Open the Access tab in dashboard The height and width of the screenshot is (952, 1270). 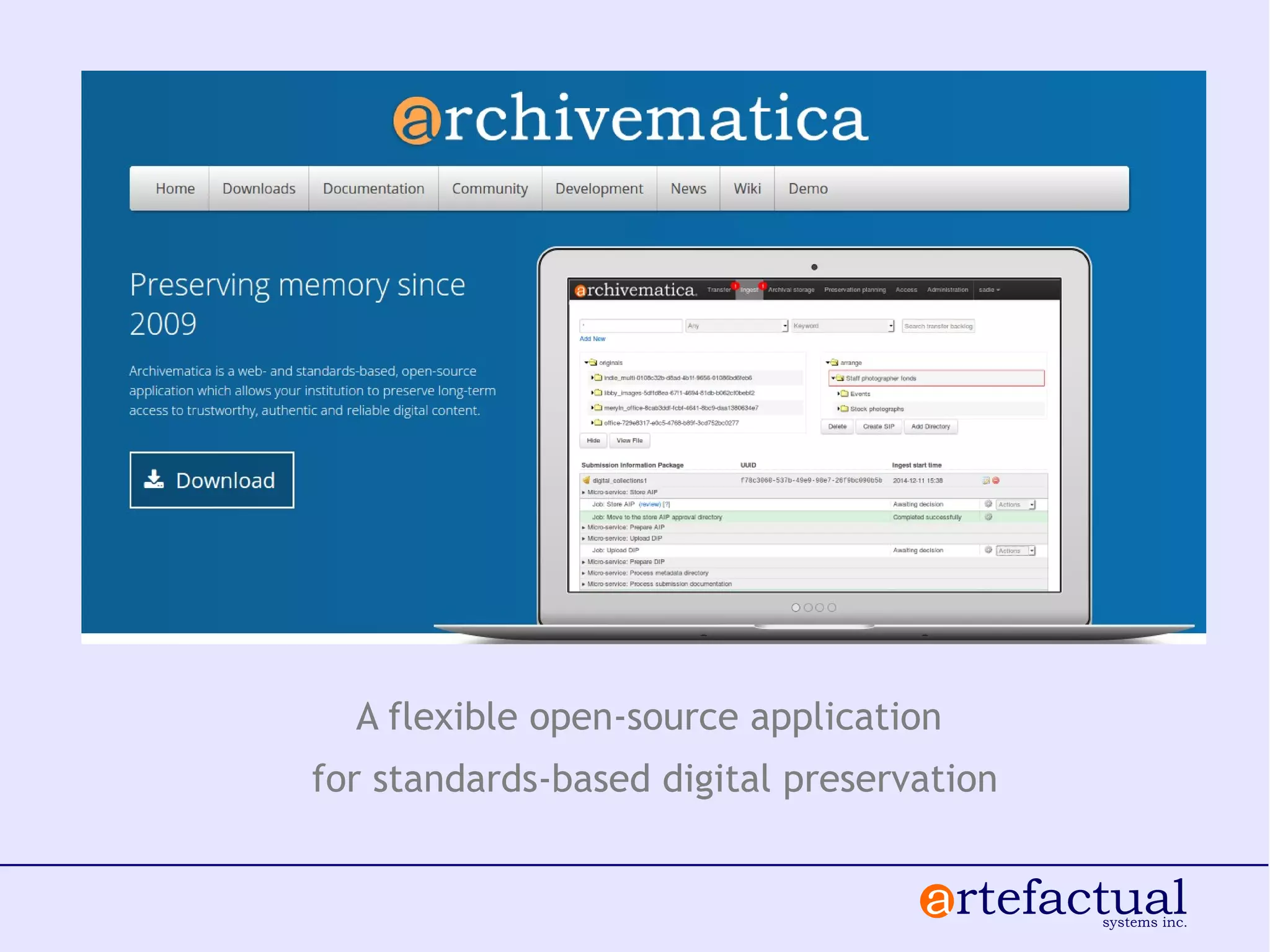pos(906,290)
